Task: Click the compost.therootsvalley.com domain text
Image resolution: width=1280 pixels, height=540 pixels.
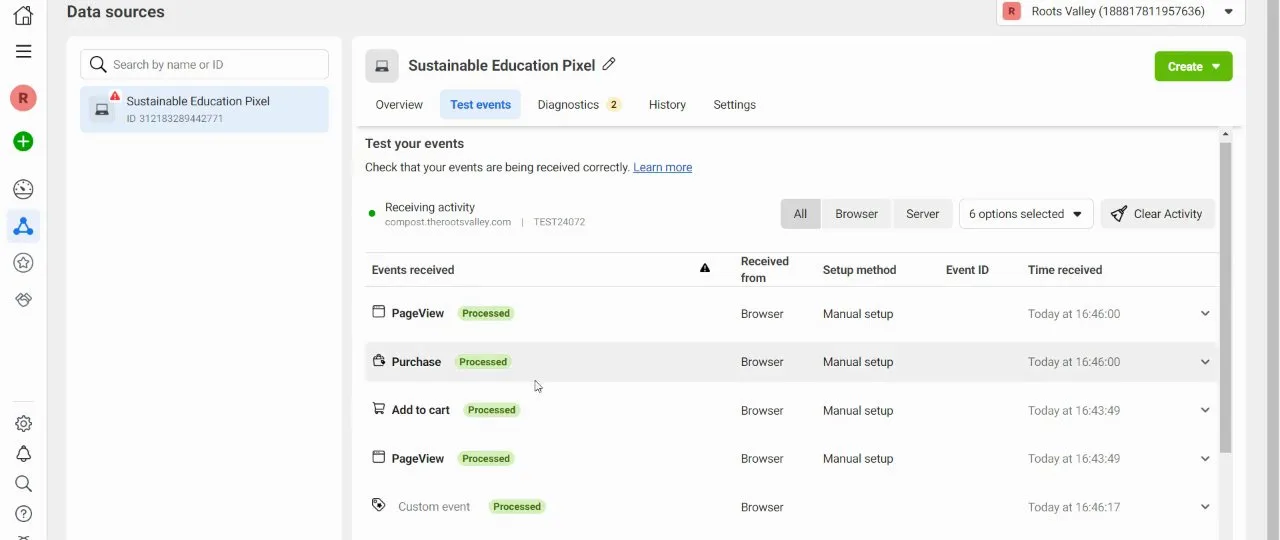Action: point(448,222)
